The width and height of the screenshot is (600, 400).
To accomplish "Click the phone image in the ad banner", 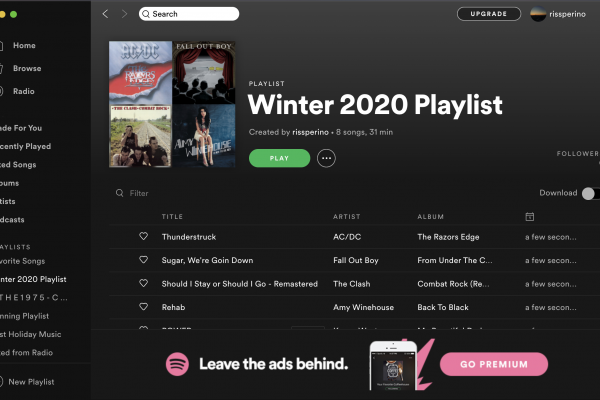I will click(393, 366).
